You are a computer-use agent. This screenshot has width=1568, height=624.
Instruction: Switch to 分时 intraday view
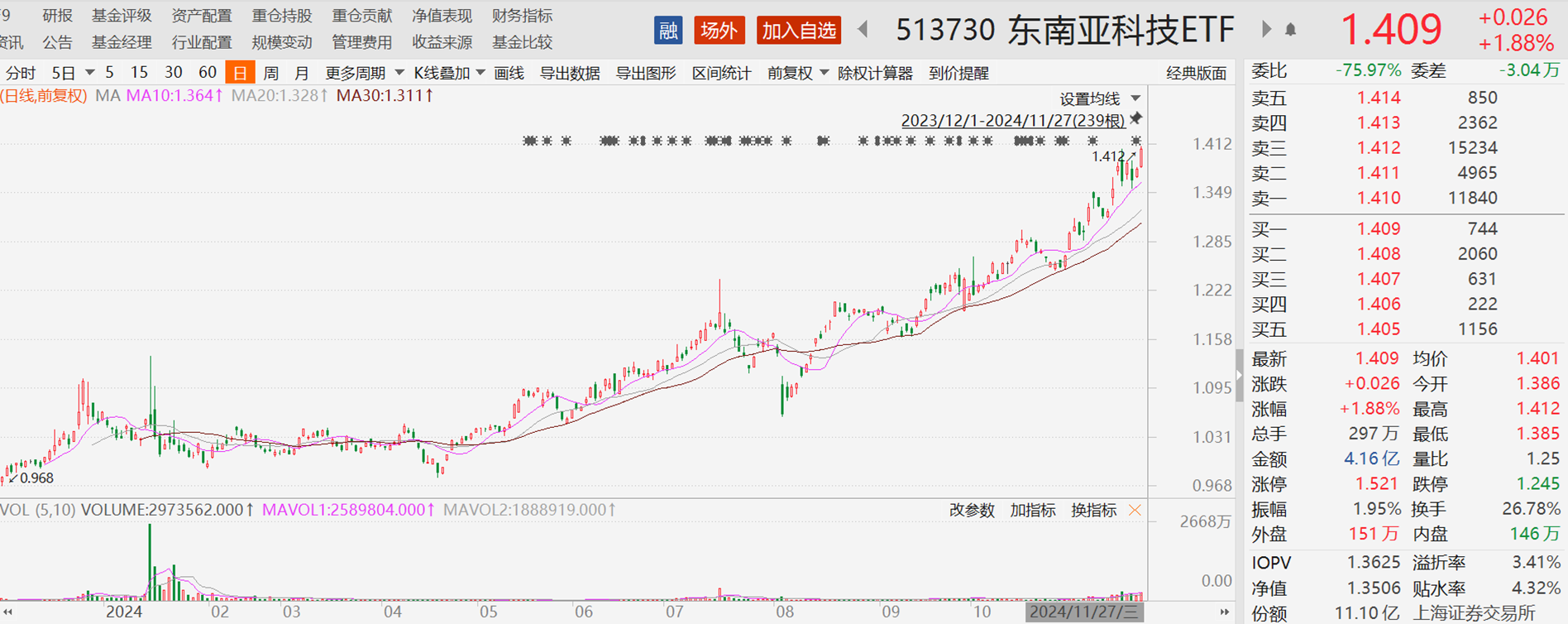coord(20,73)
